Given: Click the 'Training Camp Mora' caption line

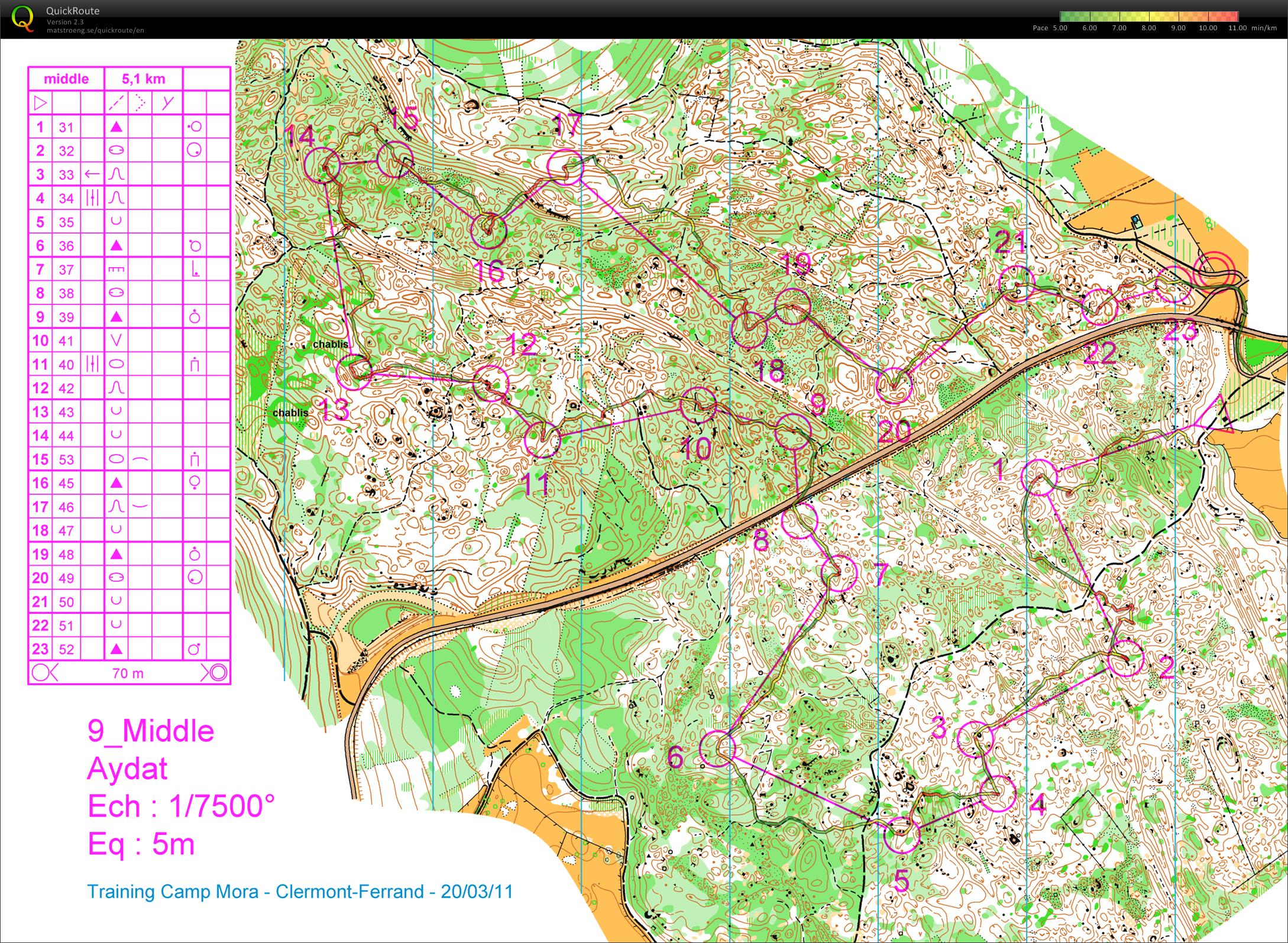Looking at the screenshot, I should click(x=300, y=892).
